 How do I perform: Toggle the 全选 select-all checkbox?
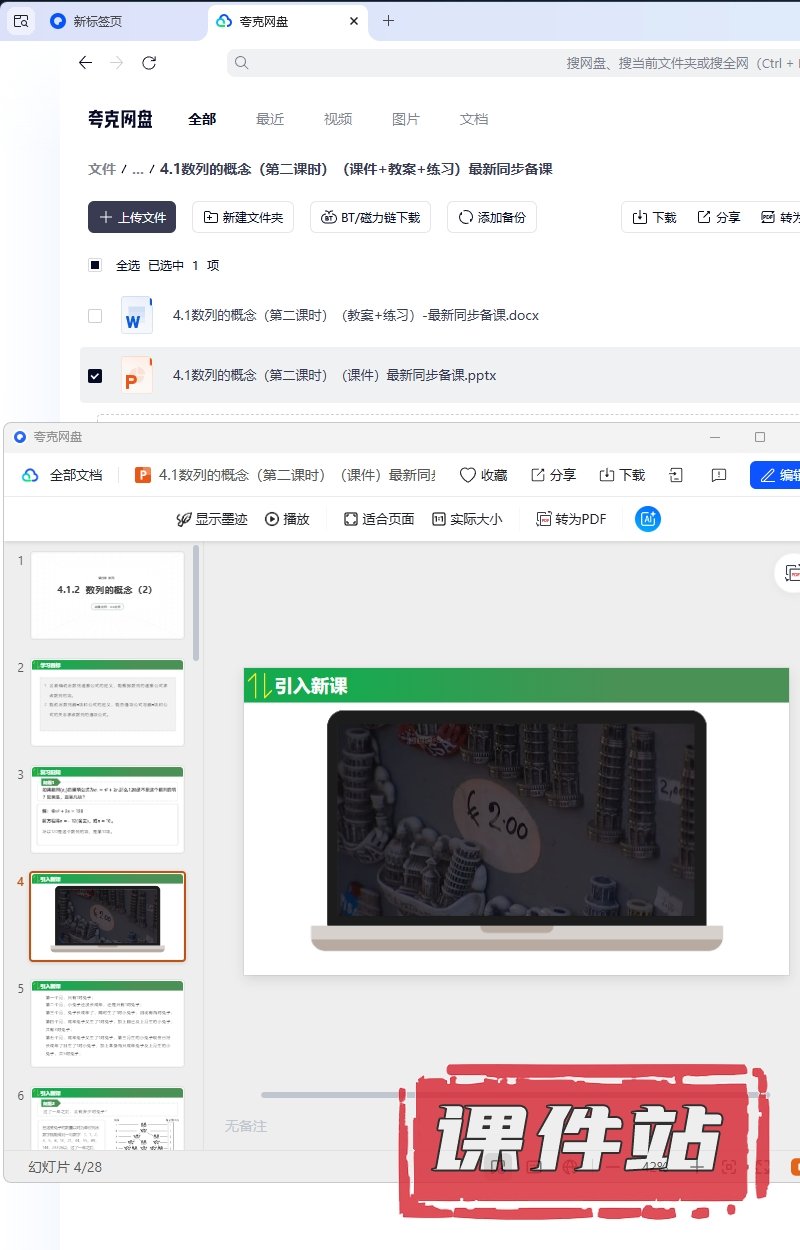(x=95, y=265)
